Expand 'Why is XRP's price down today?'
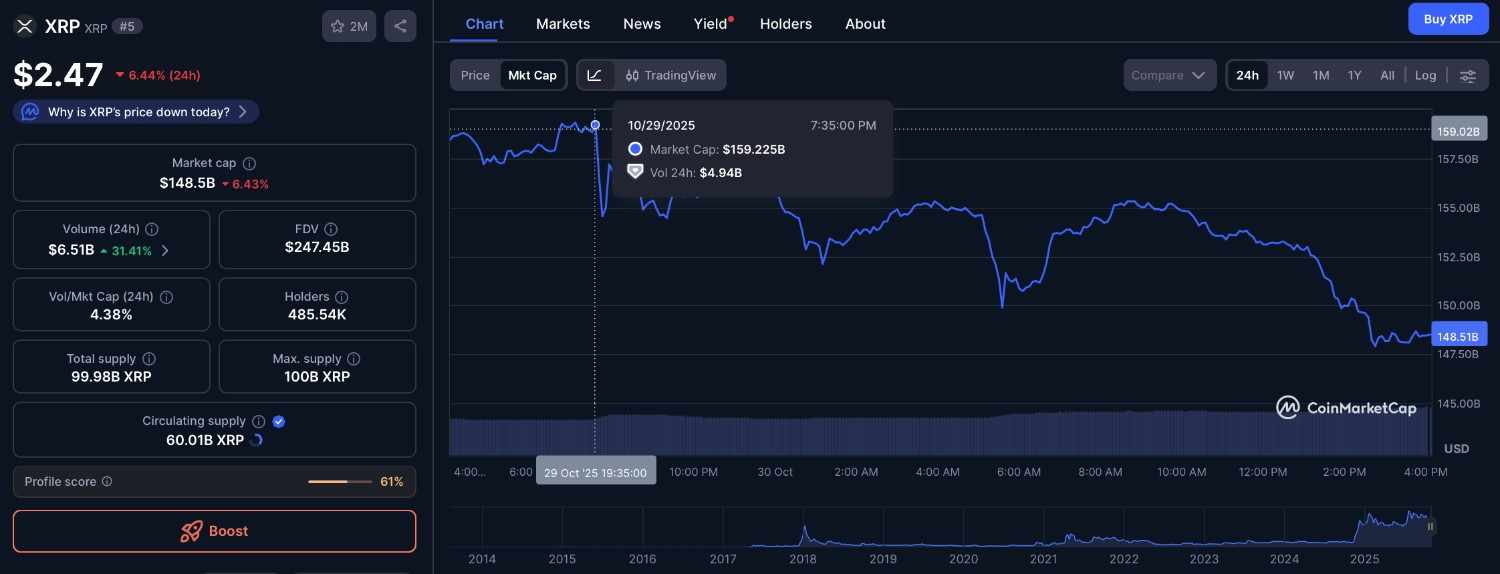1500x574 pixels. (x=137, y=112)
